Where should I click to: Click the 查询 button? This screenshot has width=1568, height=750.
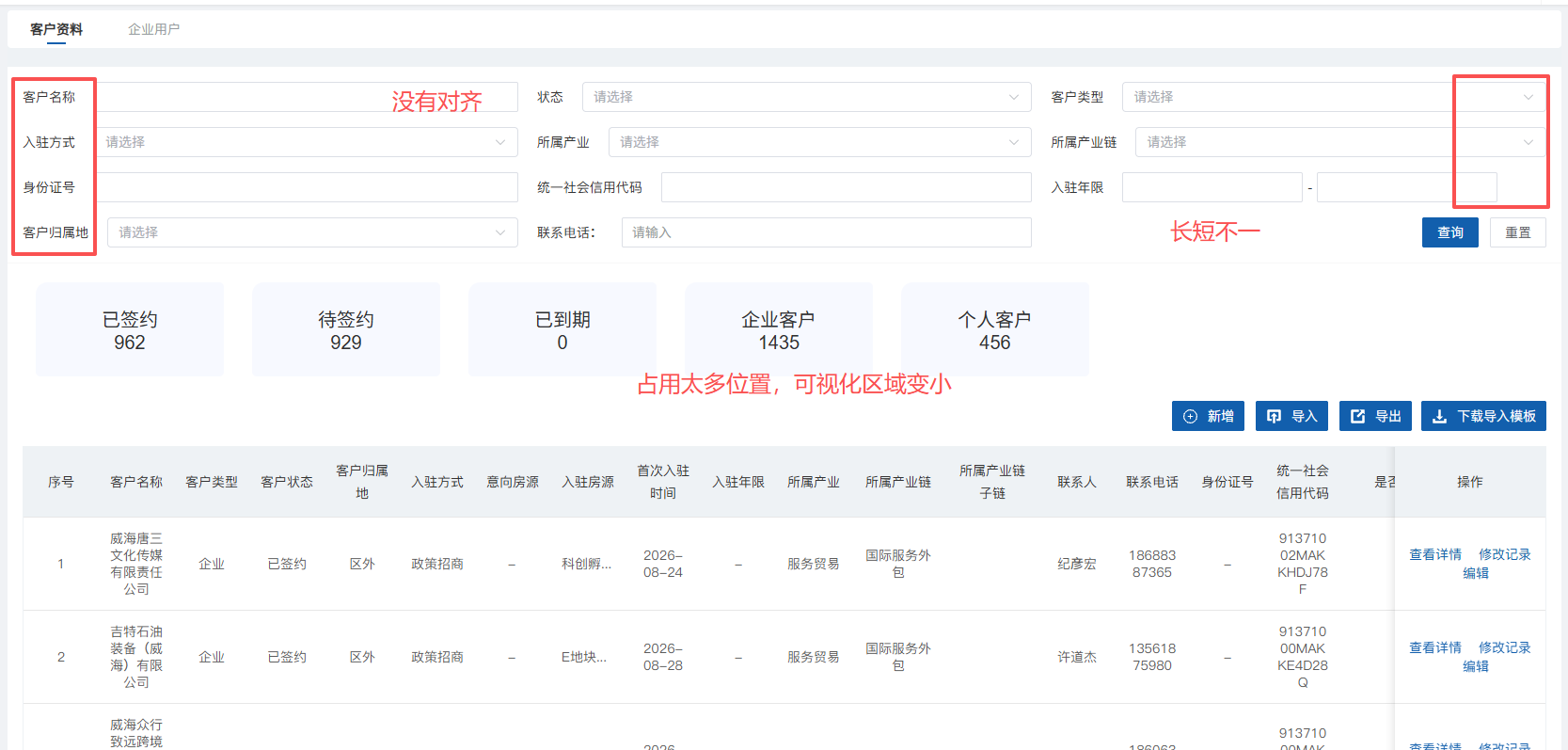[1450, 232]
